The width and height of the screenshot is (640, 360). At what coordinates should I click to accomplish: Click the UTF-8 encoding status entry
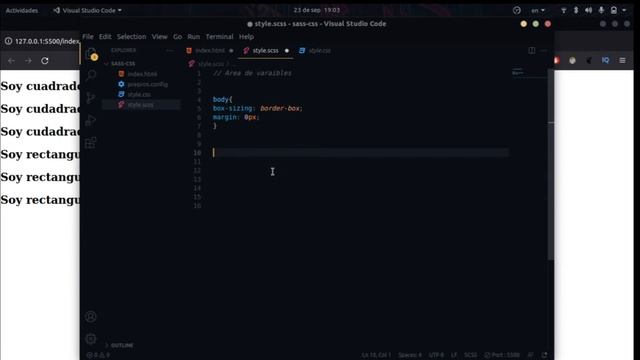pyautogui.click(x=436, y=355)
